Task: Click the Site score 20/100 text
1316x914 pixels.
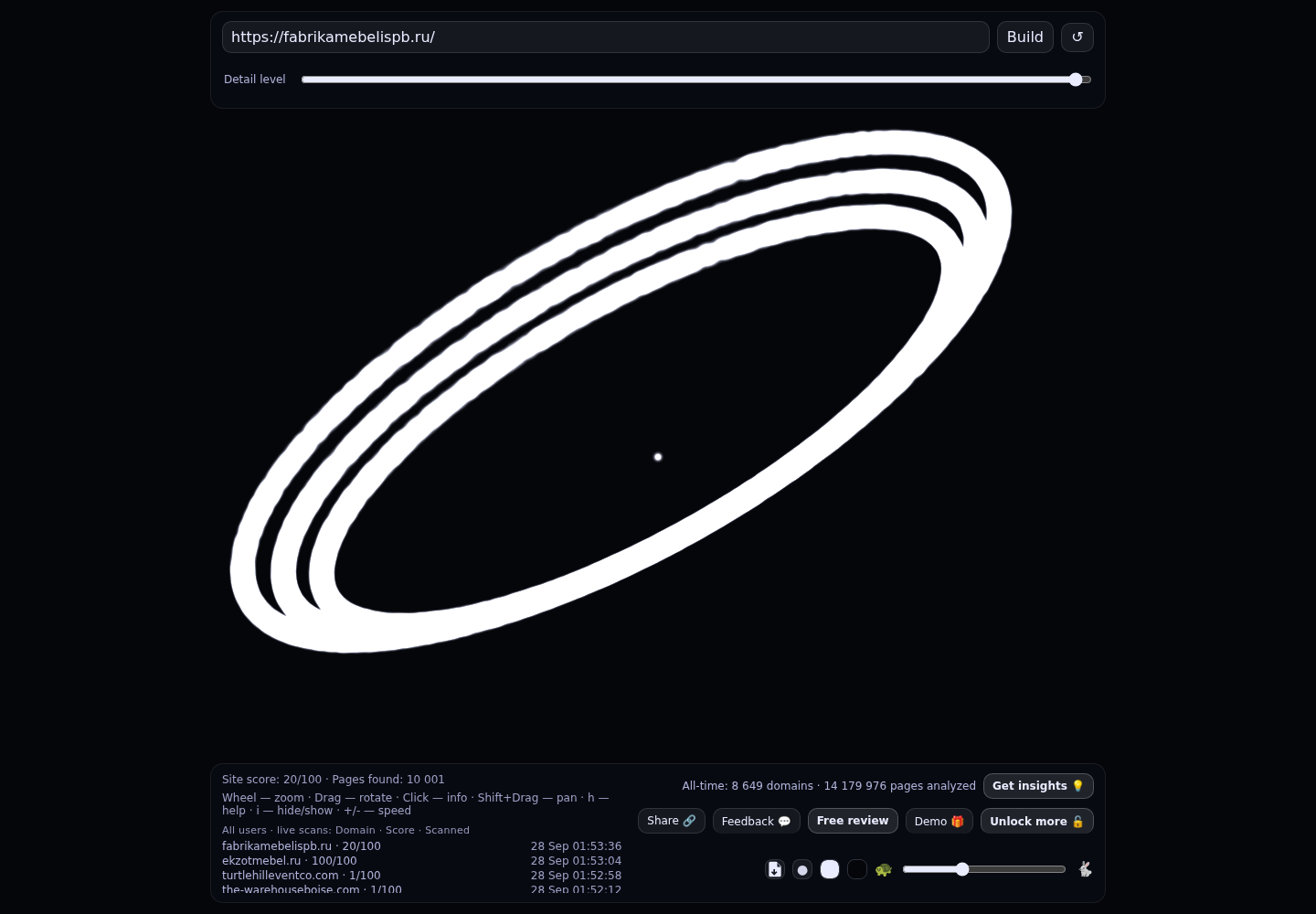Action: [x=271, y=780]
